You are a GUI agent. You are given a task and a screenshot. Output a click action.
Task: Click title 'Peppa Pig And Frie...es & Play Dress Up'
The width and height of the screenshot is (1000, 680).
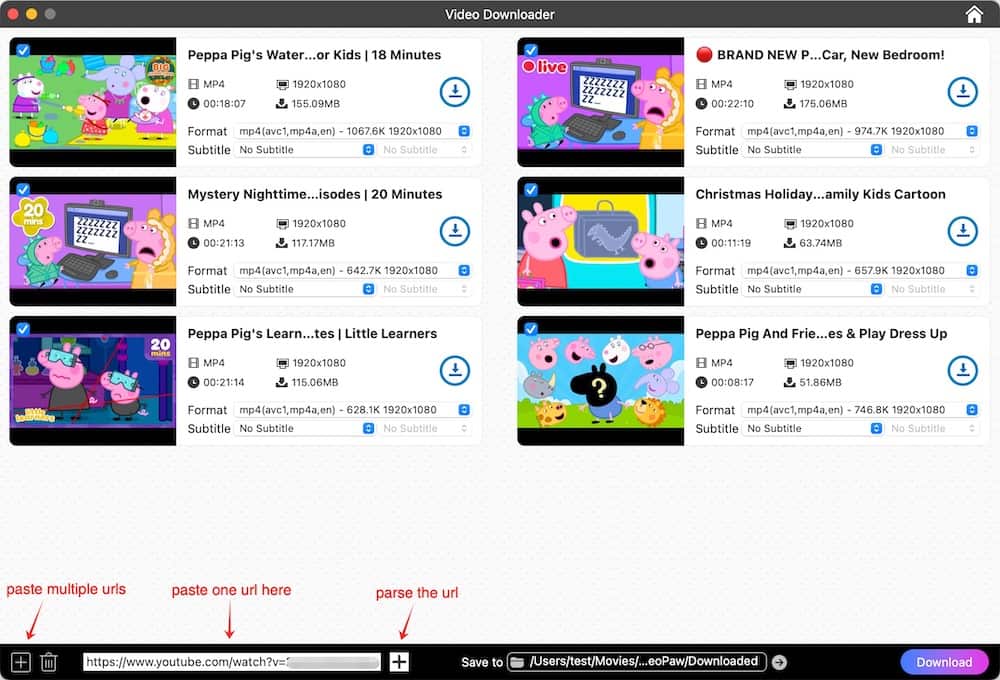point(821,334)
